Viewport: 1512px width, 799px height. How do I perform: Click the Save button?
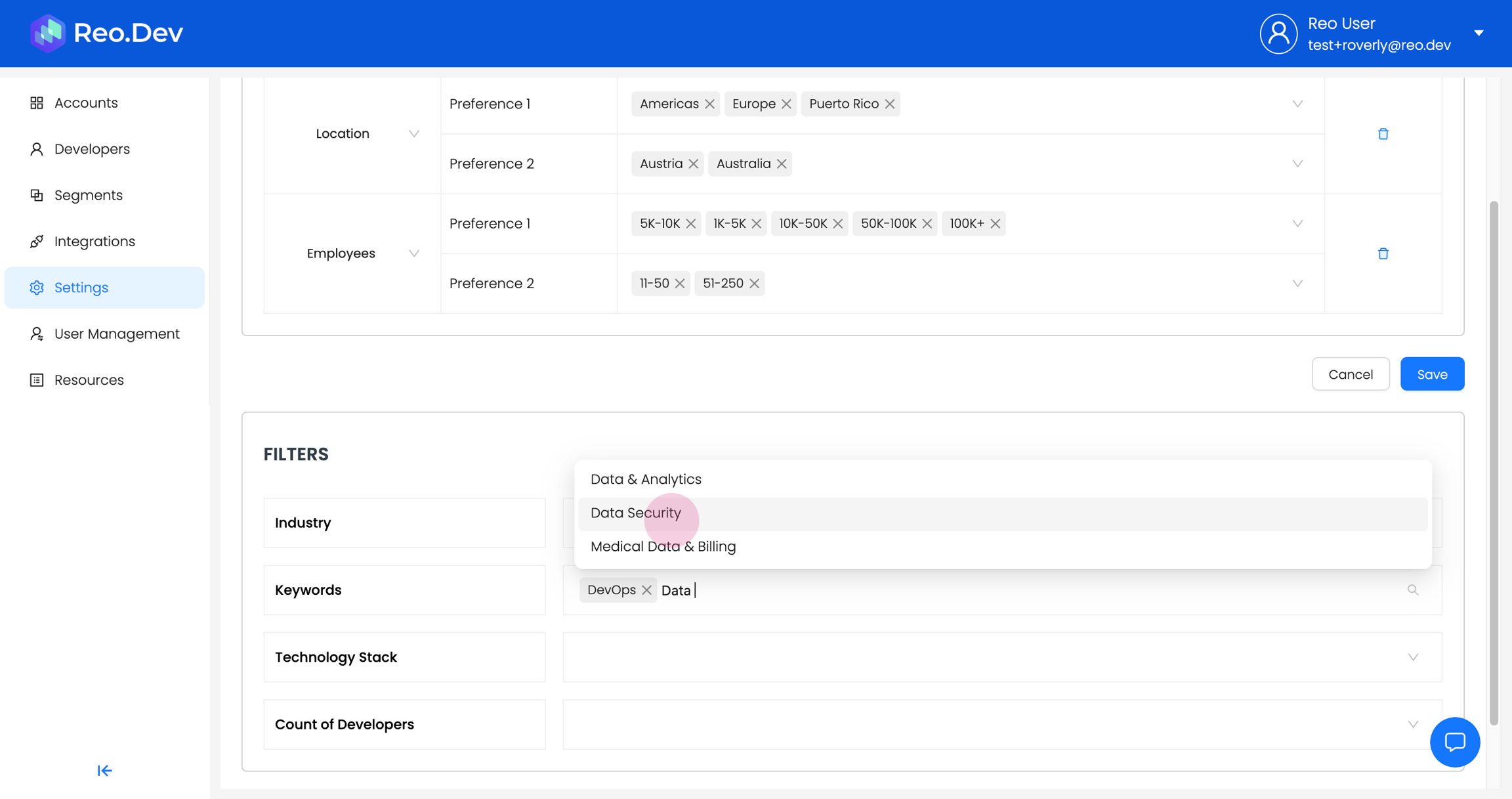tap(1431, 374)
